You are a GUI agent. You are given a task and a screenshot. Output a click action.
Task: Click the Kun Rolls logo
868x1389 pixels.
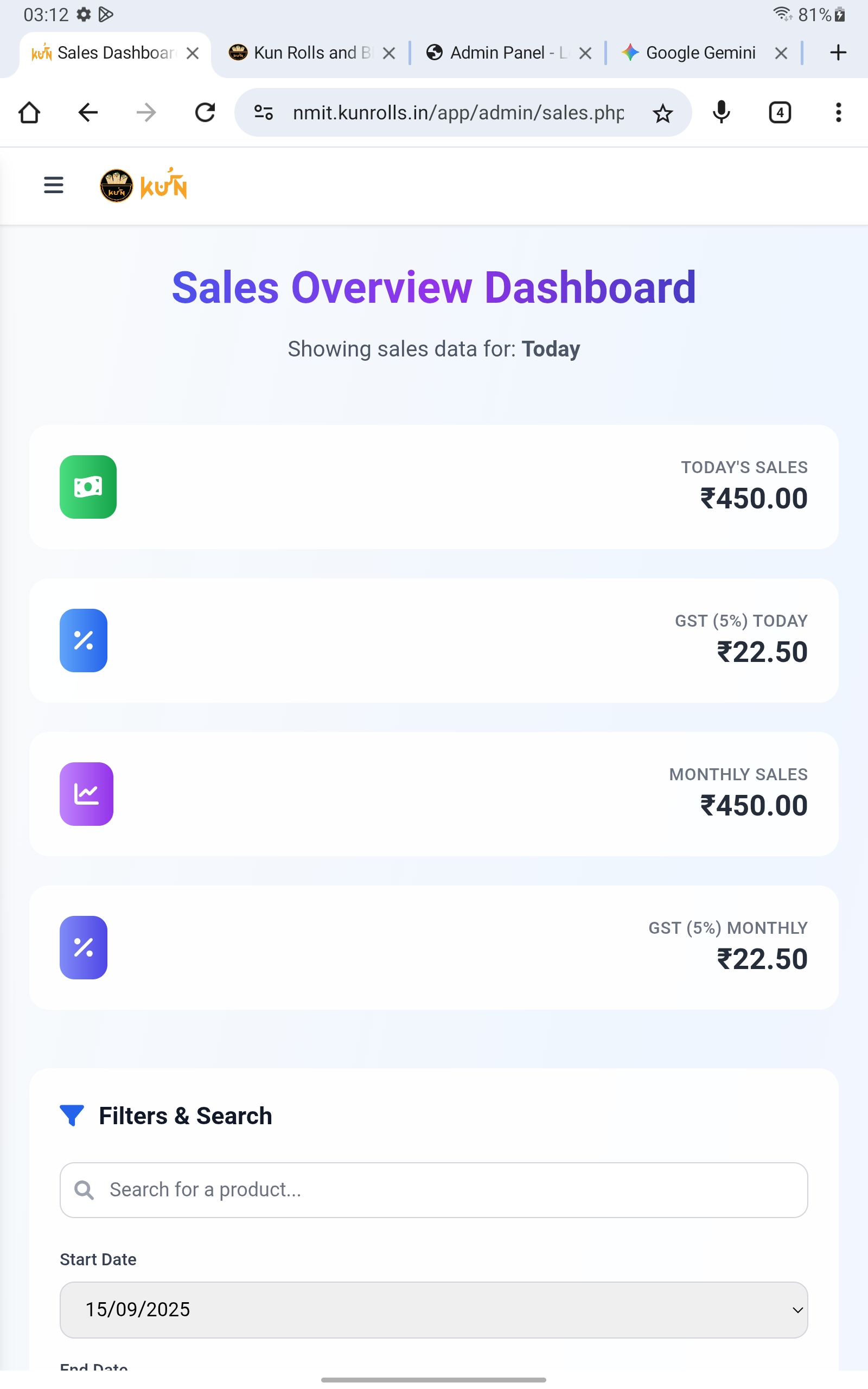click(142, 184)
